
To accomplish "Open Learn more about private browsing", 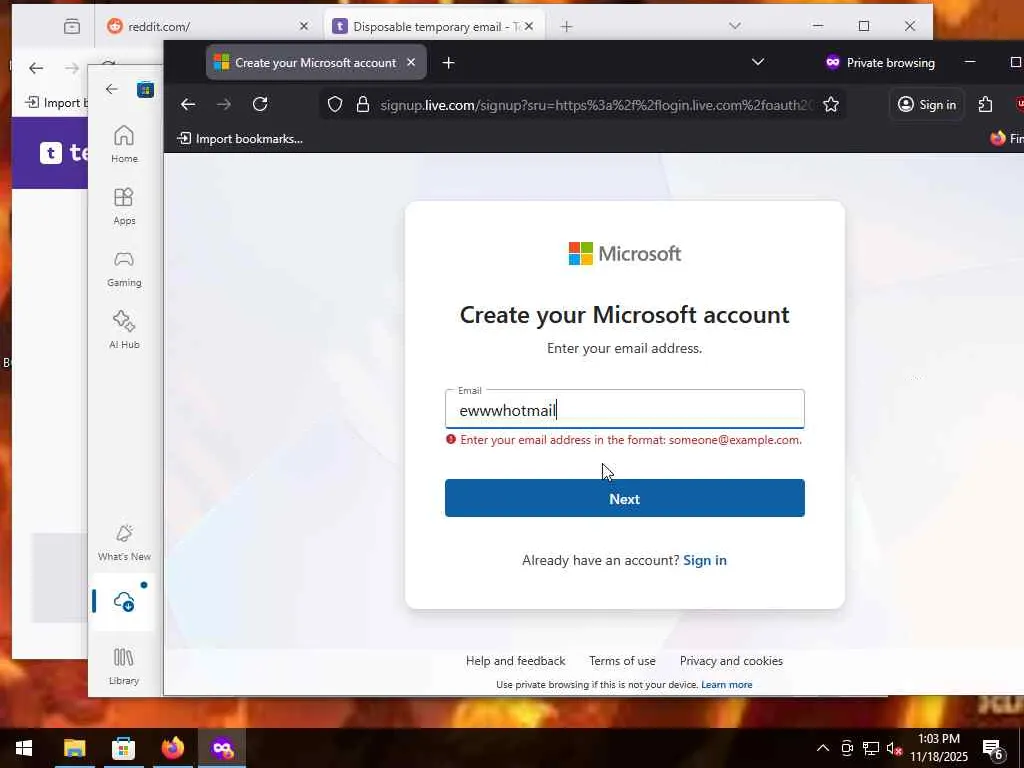I will pos(726,684).
